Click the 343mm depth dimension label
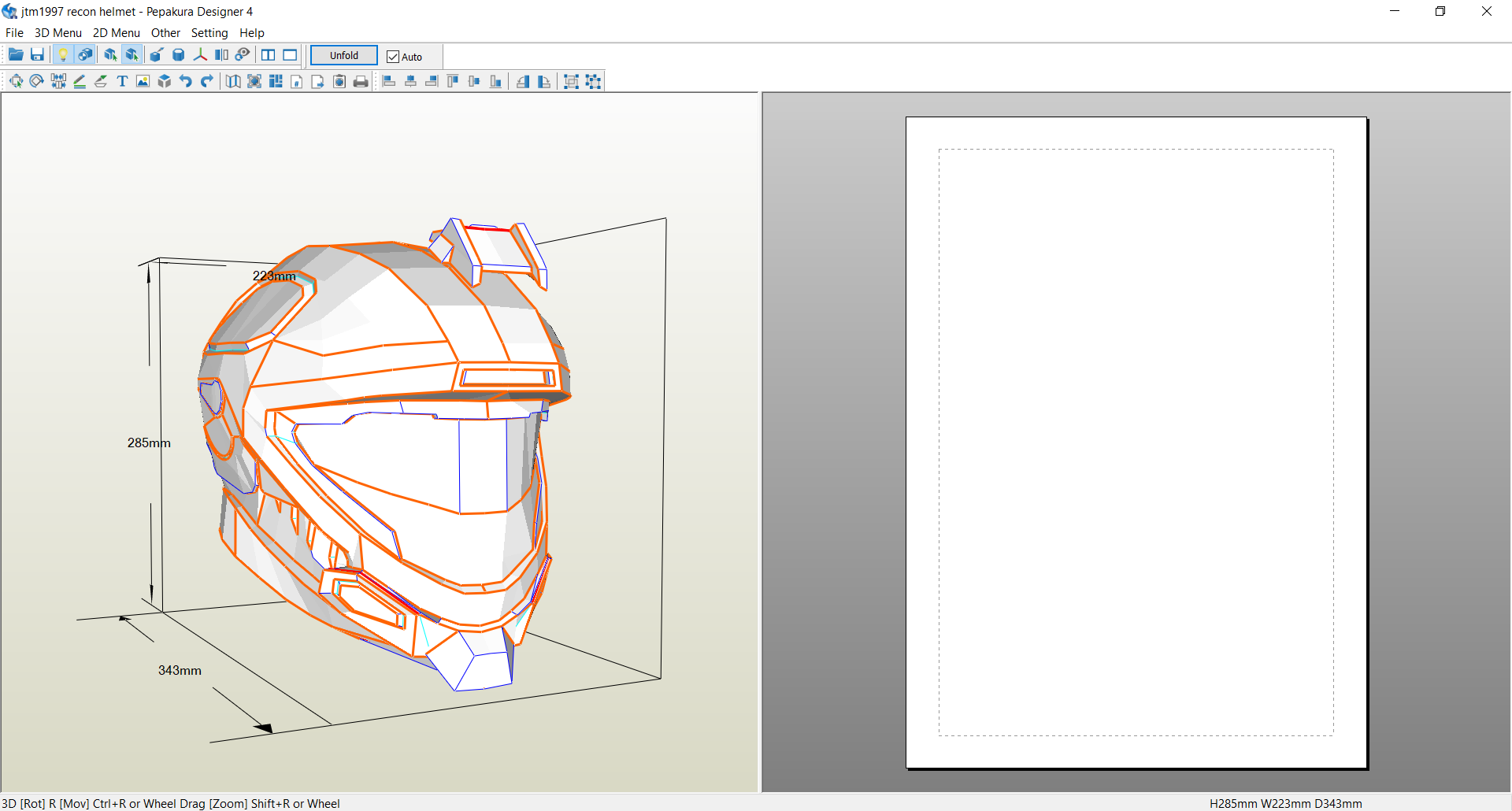The height and width of the screenshot is (811, 1512). coord(180,671)
